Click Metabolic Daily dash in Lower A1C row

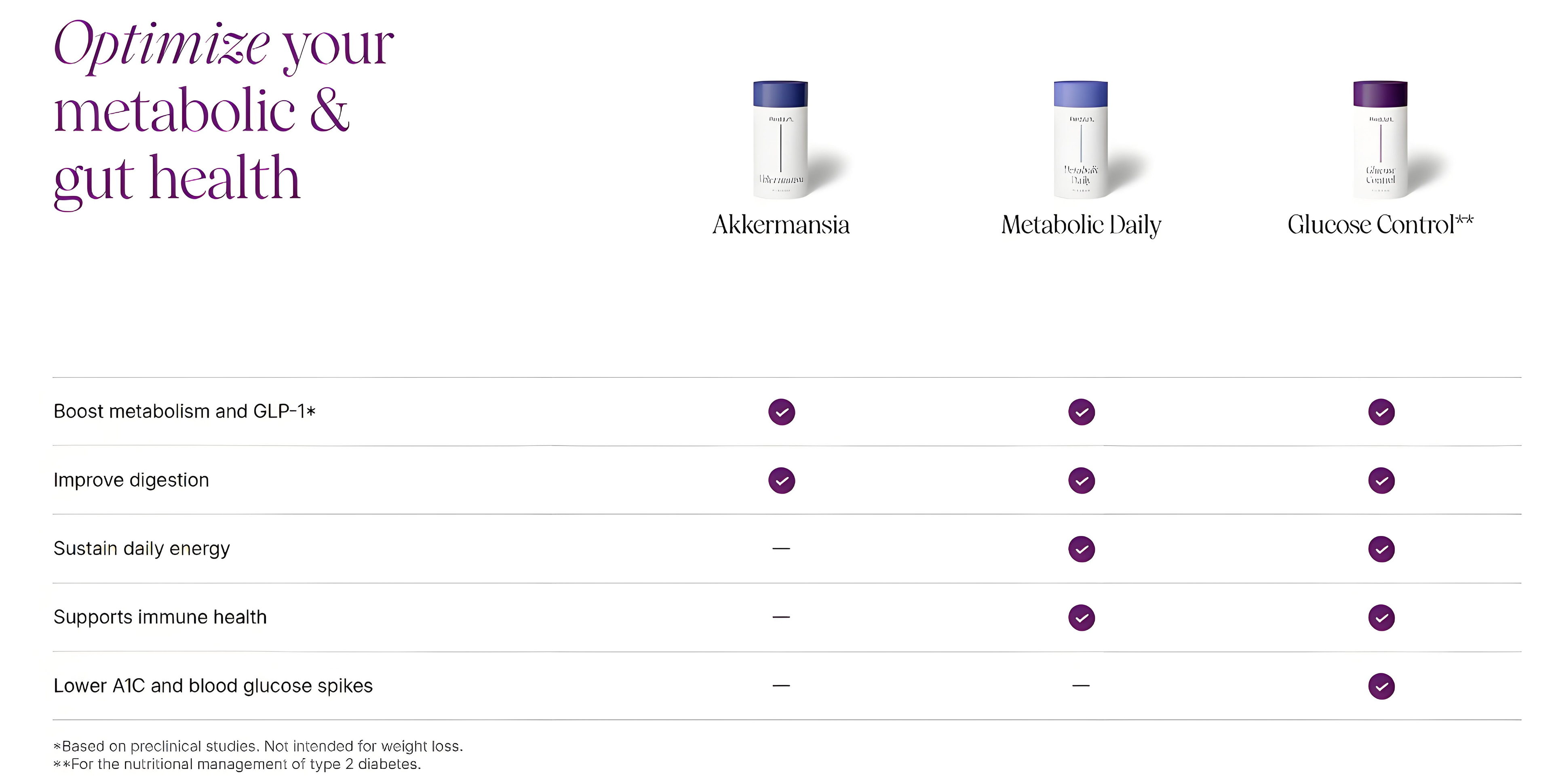(1082, 686)
